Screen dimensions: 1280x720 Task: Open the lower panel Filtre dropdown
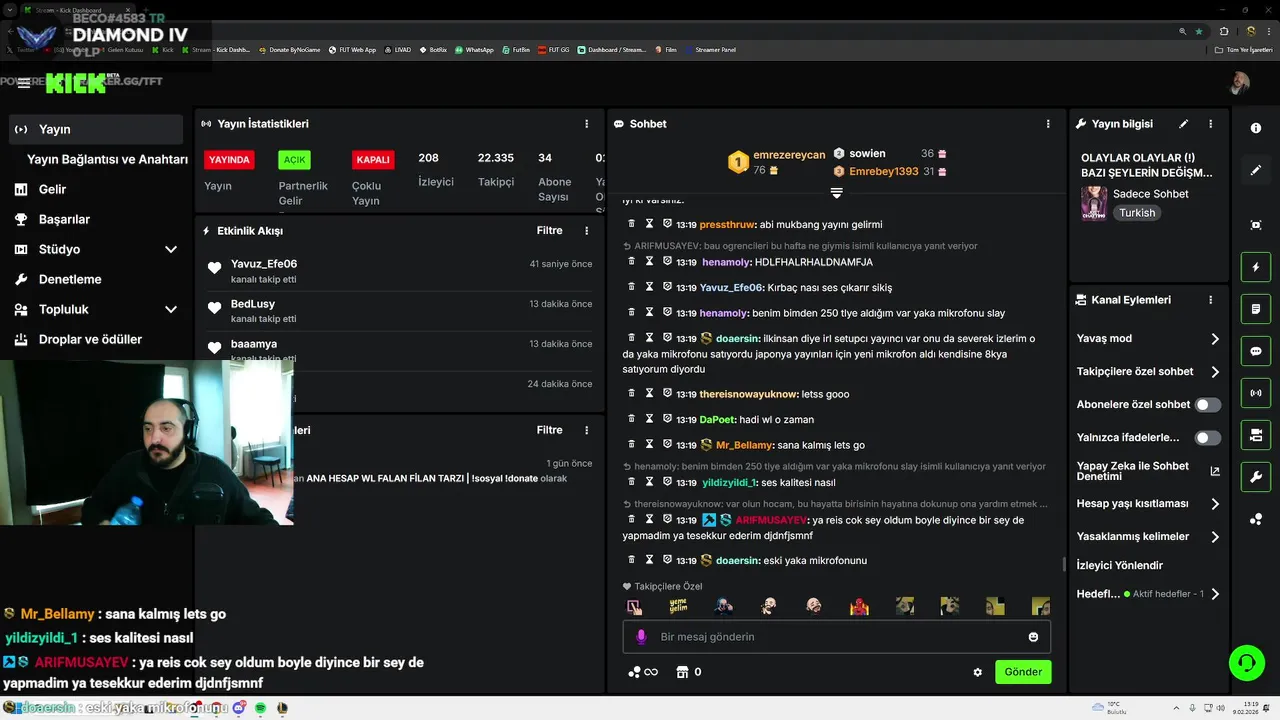549,430
